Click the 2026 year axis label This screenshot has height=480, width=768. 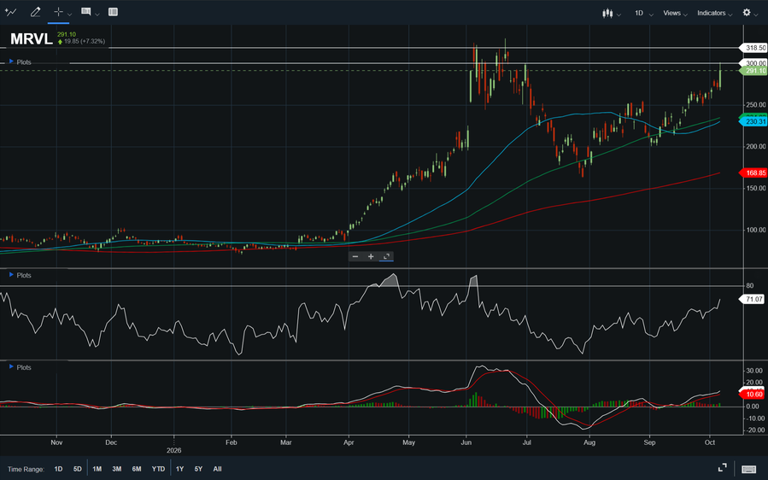[174, 451]
